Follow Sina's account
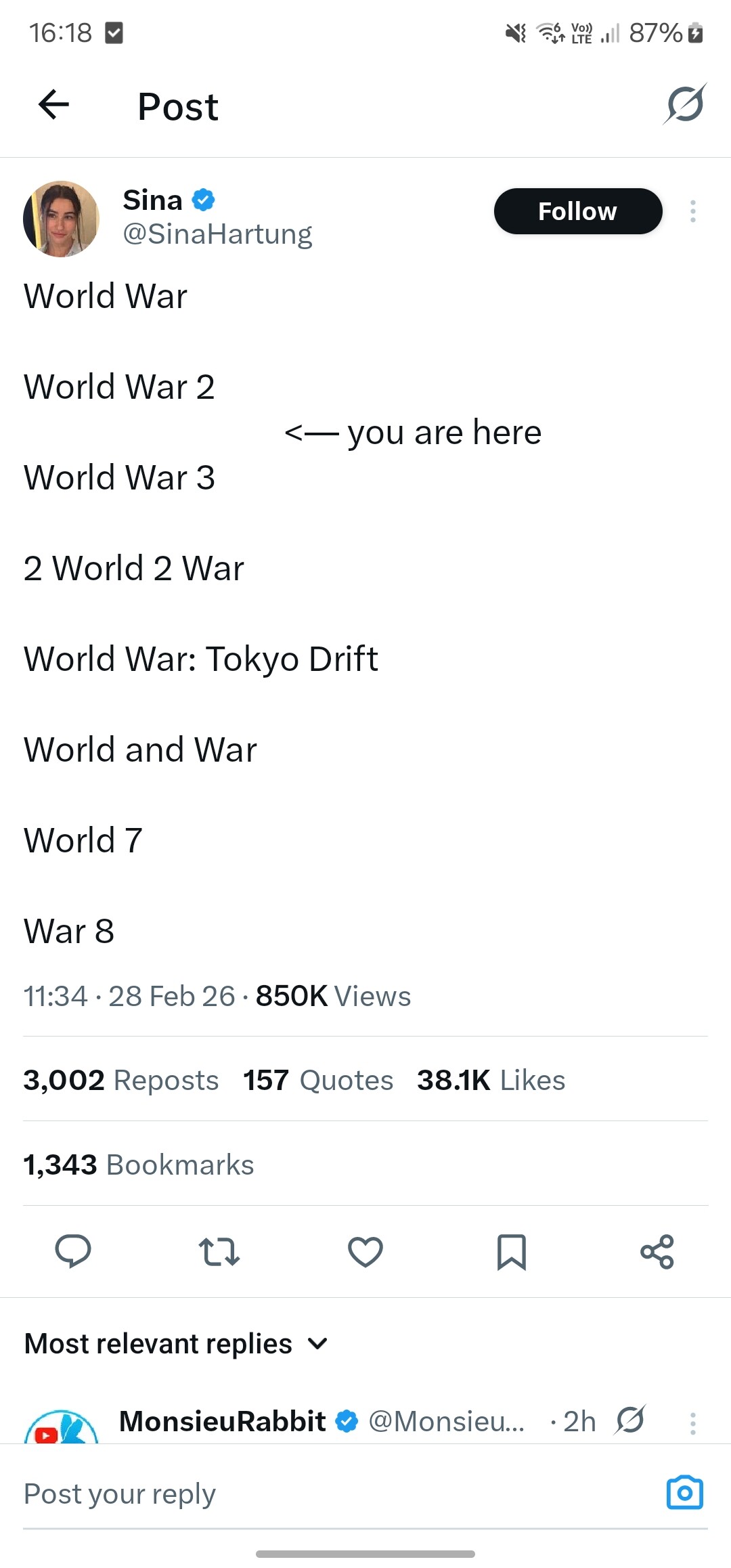Screen dimensions: 731x1568 [577, 211]
